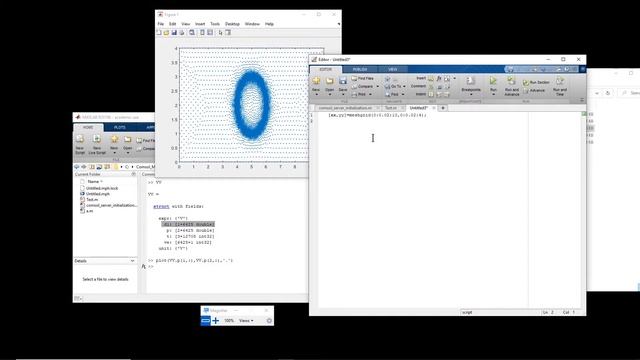Click the Open folder icon in the Editor toolstrip
The width and height of the screenshot is (640, 360).
click(329, 81)
